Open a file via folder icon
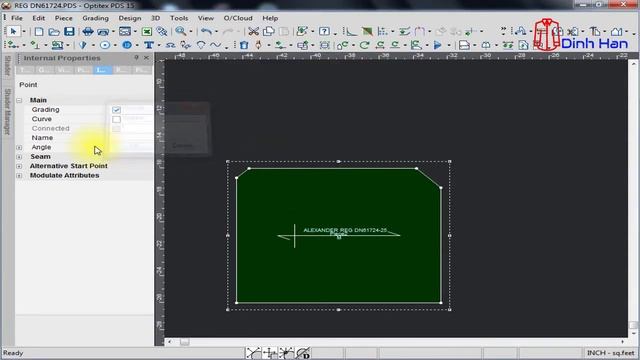This screenshot has height=360, width=640. click(54, 31)
